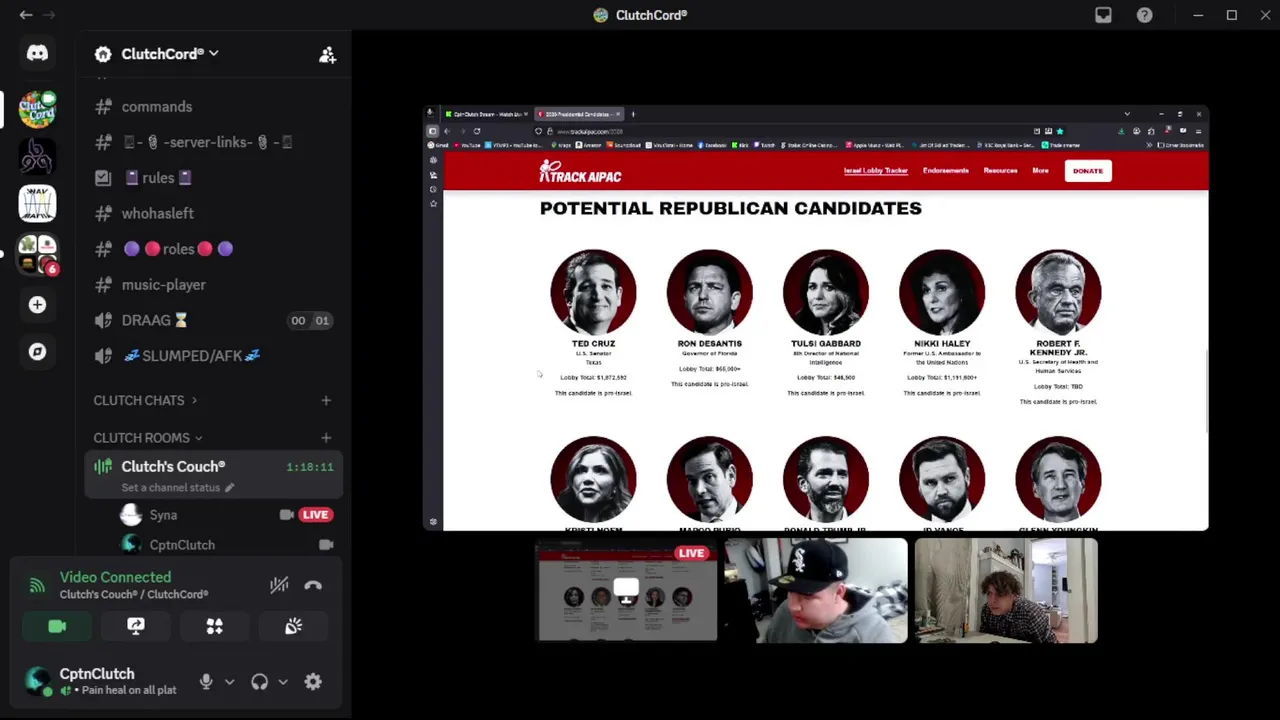Click the invite members icon beside ClutchCord
1280x720 pixels.
point(327,55)
